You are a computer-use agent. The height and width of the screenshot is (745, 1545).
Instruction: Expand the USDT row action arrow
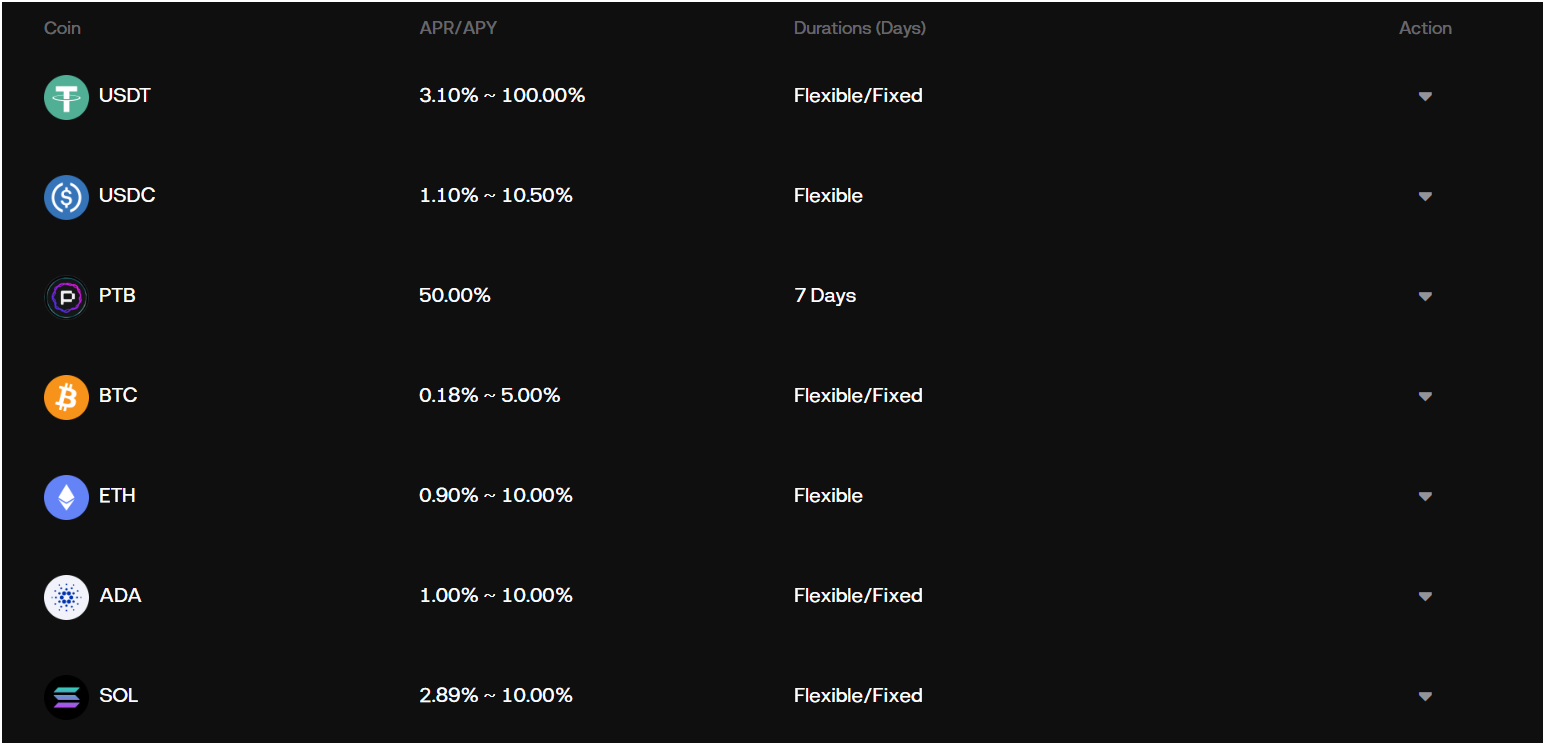click(1425, 97)
